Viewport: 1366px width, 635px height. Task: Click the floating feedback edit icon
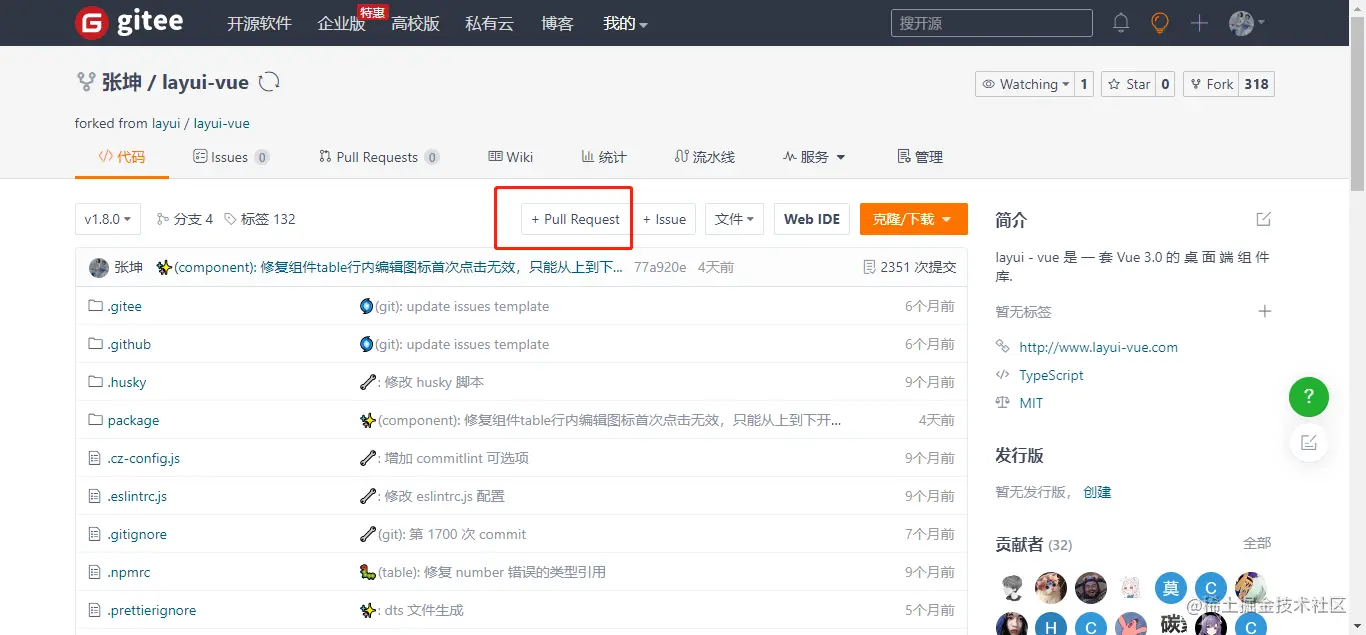pyautogui.click(x=1309, y=442)
